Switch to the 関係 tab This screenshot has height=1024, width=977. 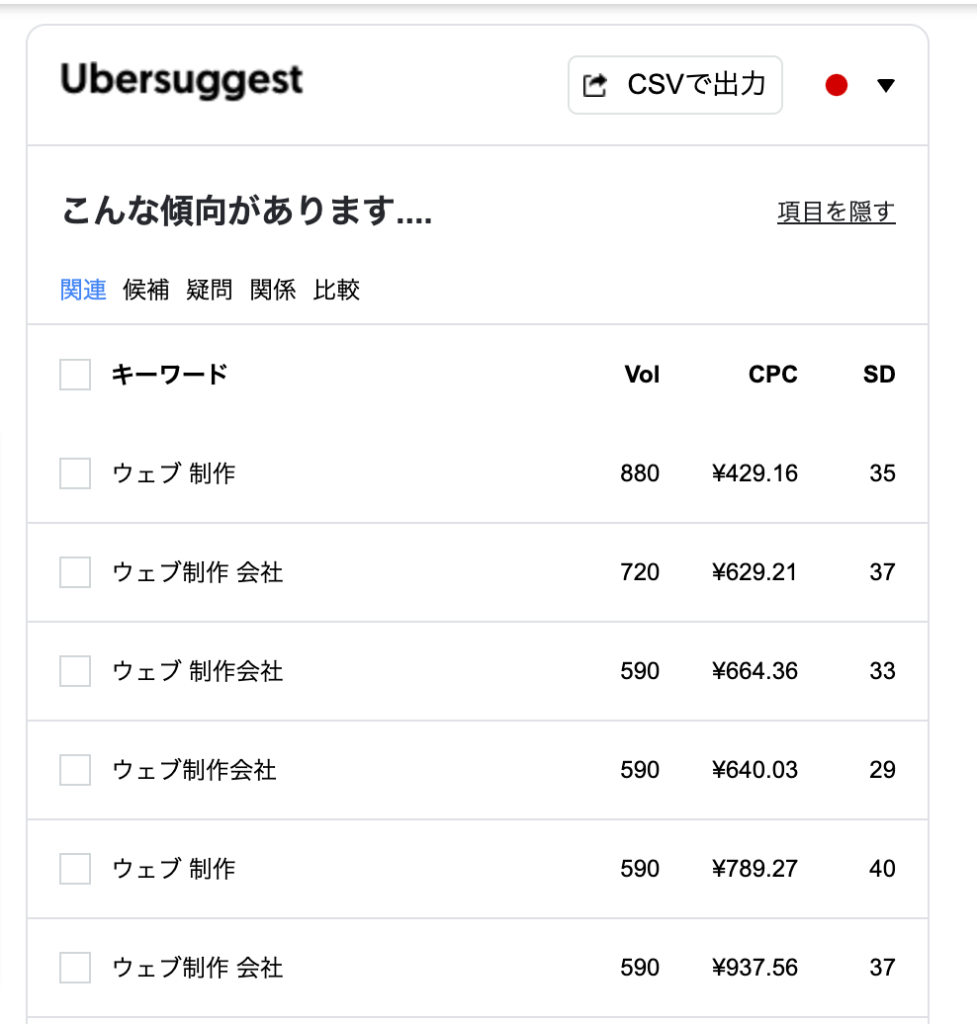tap(273, 290)
